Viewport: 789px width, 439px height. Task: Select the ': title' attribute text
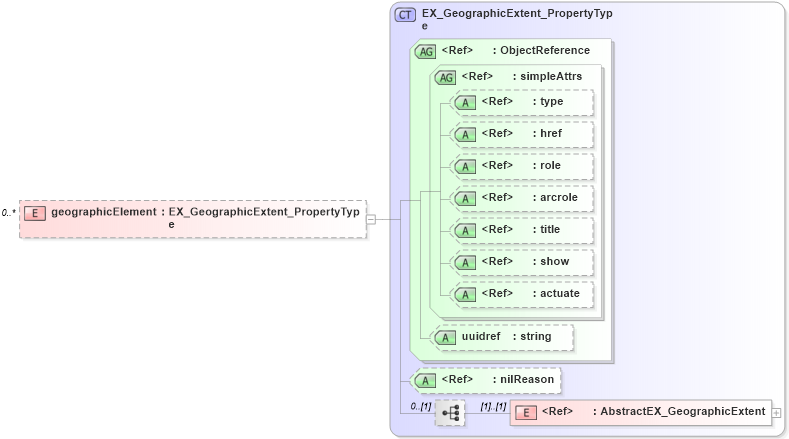[x=546, y=230]
